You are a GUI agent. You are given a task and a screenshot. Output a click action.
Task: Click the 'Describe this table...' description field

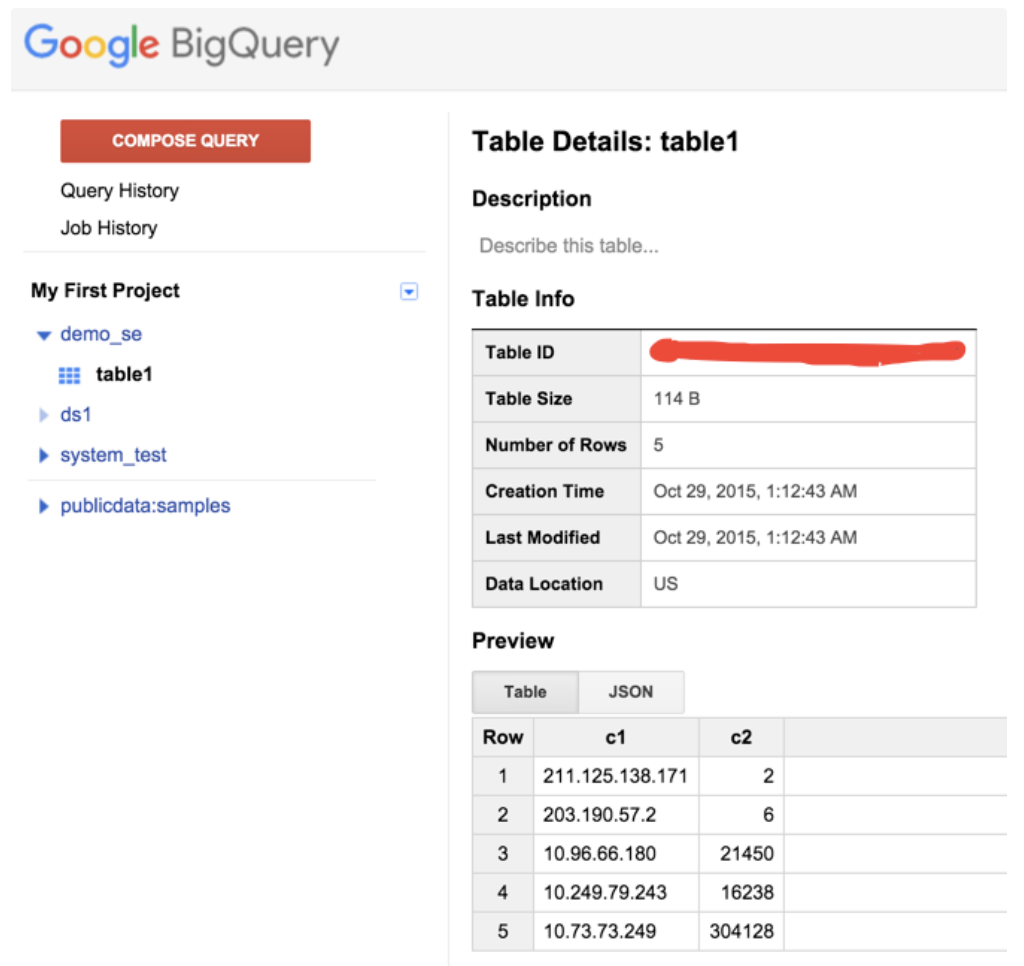pos(569,246)
